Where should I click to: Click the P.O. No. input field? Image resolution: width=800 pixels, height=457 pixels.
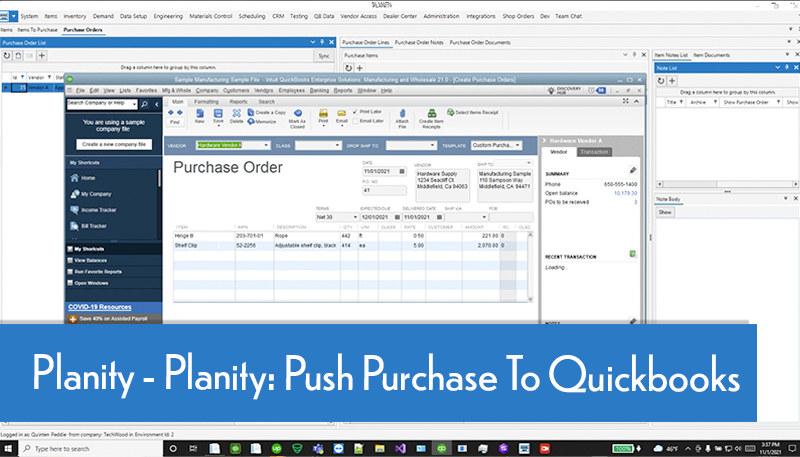pyautogui.click(x=381, y=188)
